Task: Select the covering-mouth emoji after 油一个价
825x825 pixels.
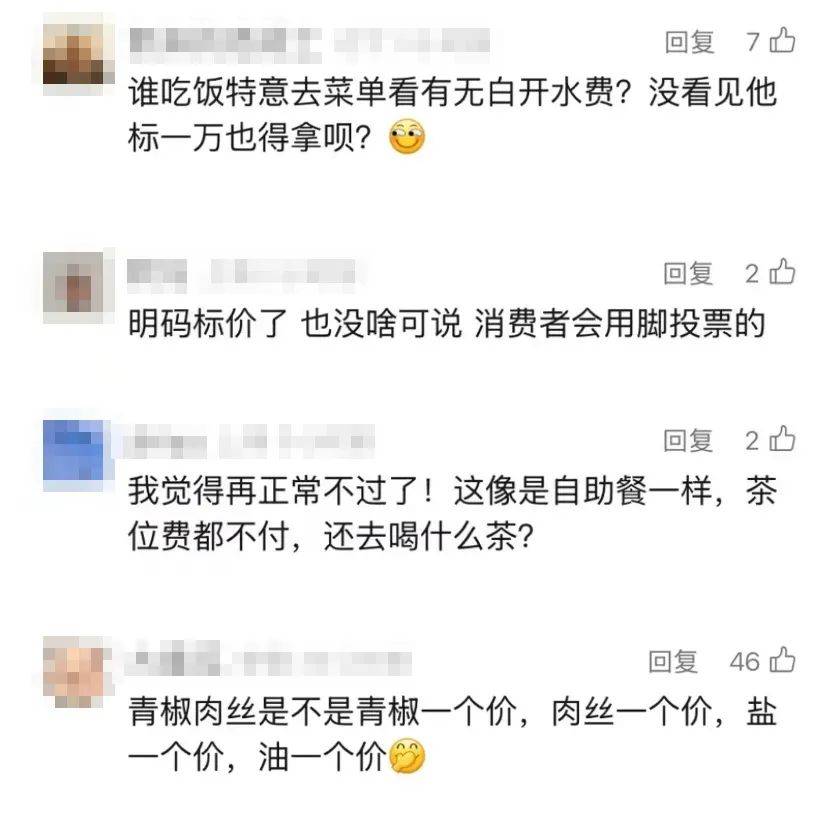Action: coord(407,756)
